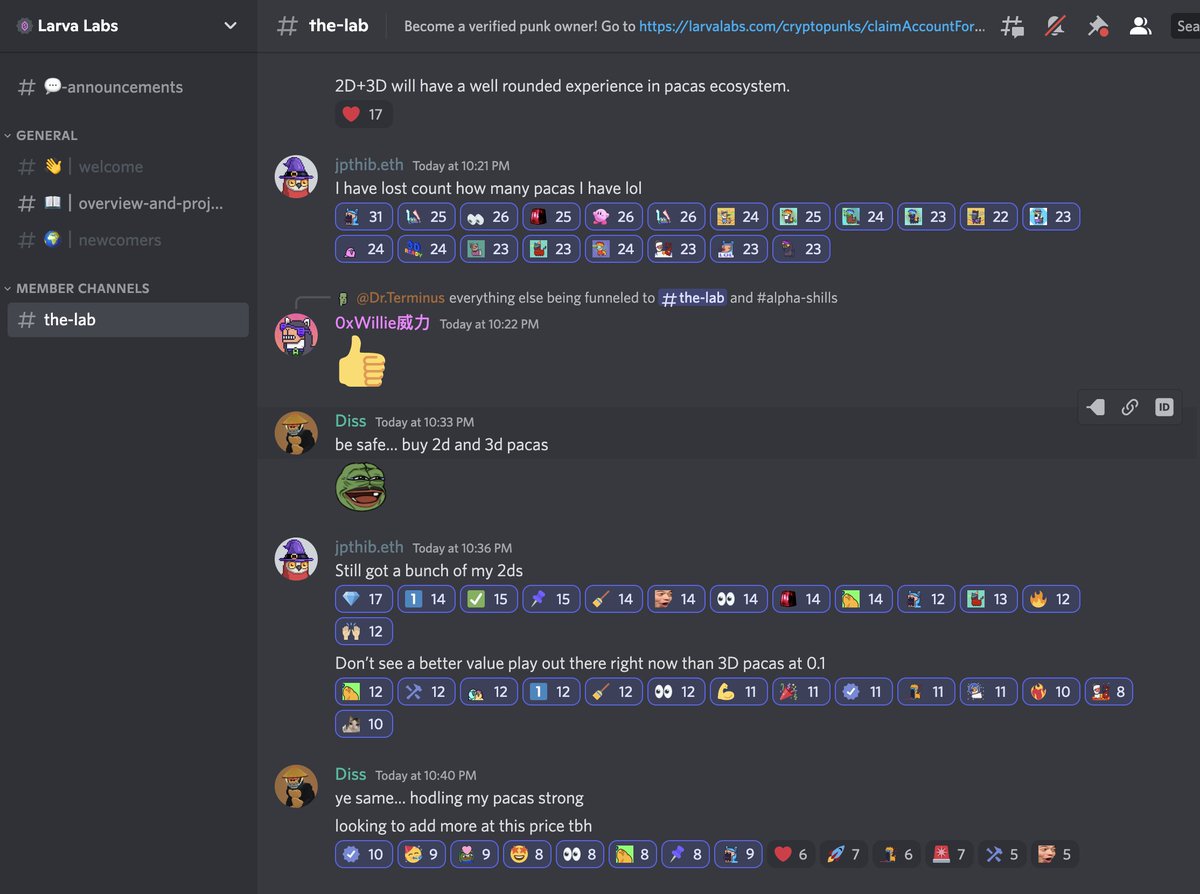The height and width of the screenshot is (894, 1200).
Task: Click Diss's avatar on 10:40 PM message
Action: click(296, 786)
